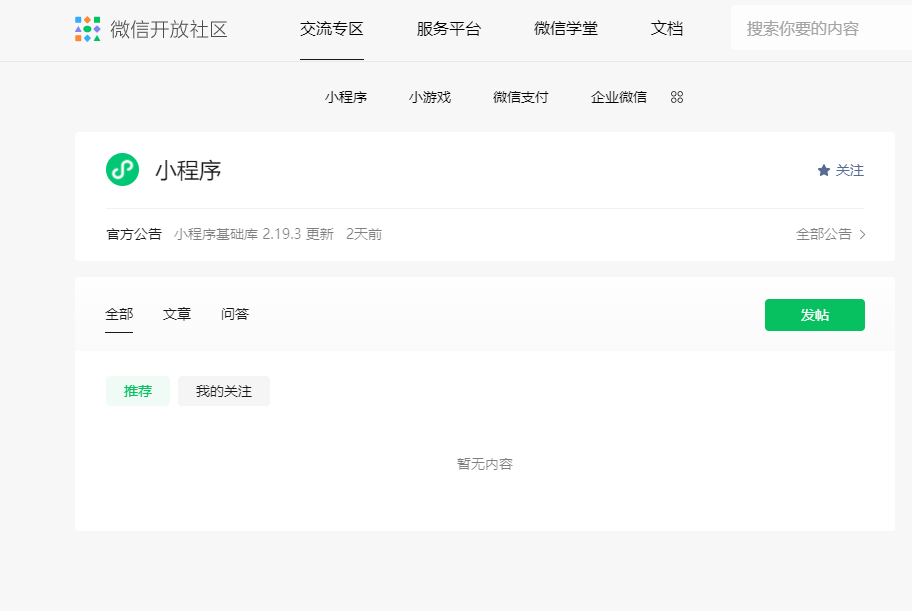Switch to the 文章 content tab

click(177, 314)
